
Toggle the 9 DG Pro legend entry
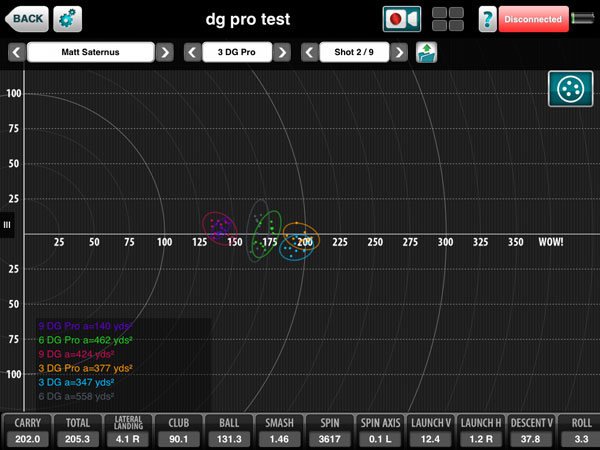[x=85, y=326]
